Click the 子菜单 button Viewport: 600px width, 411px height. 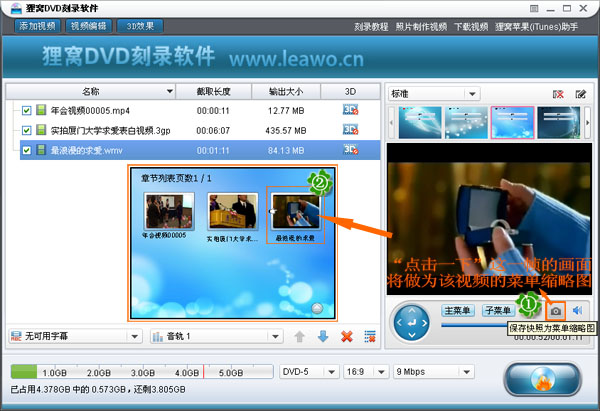point(497,310)
